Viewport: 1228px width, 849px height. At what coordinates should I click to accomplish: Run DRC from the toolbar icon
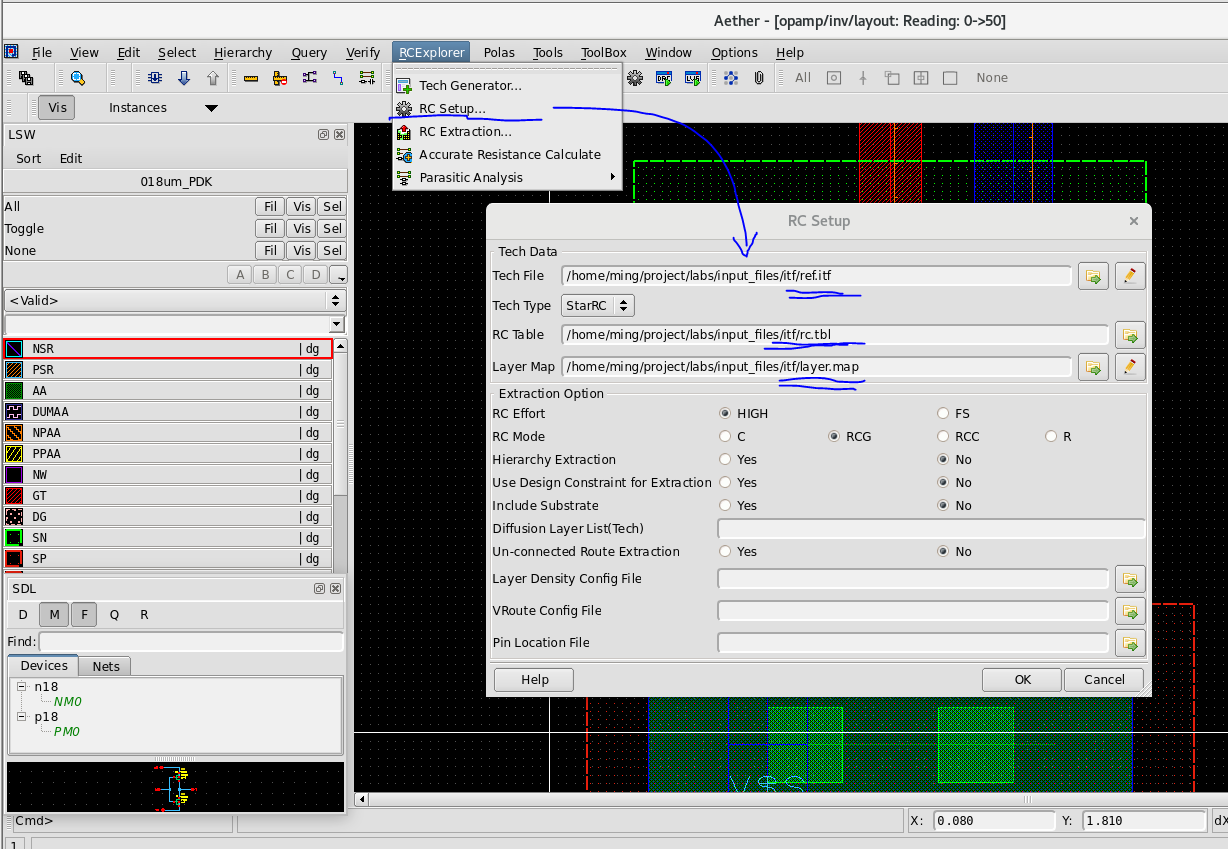click(665, 78)
